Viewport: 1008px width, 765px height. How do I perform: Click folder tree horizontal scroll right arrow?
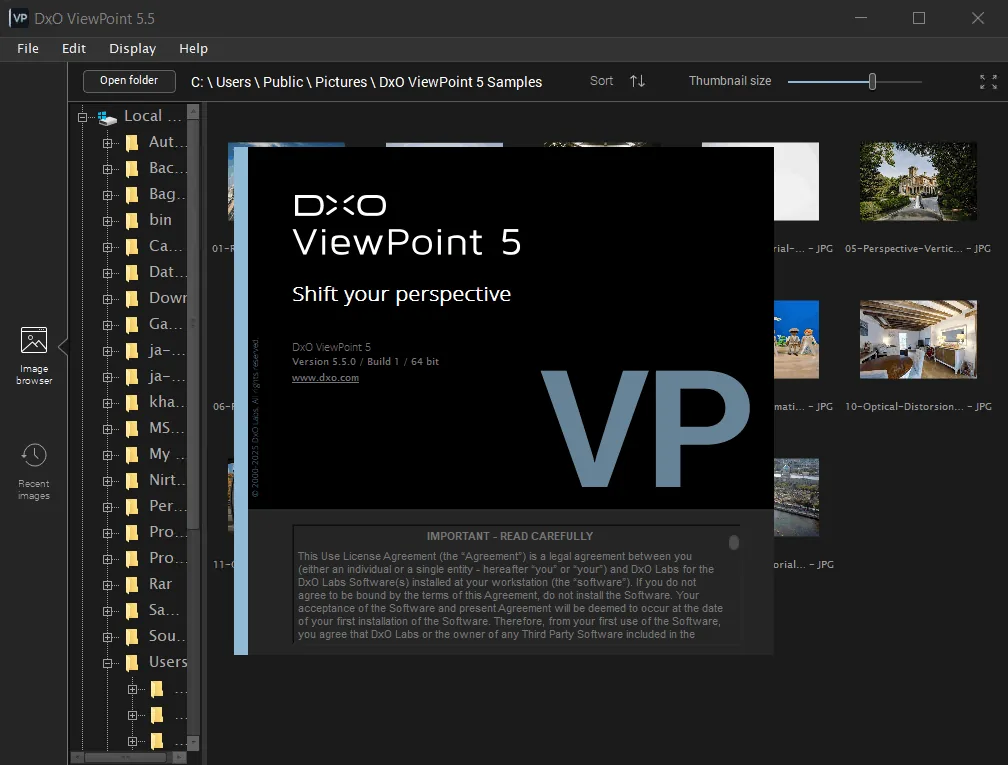[180, 757]
